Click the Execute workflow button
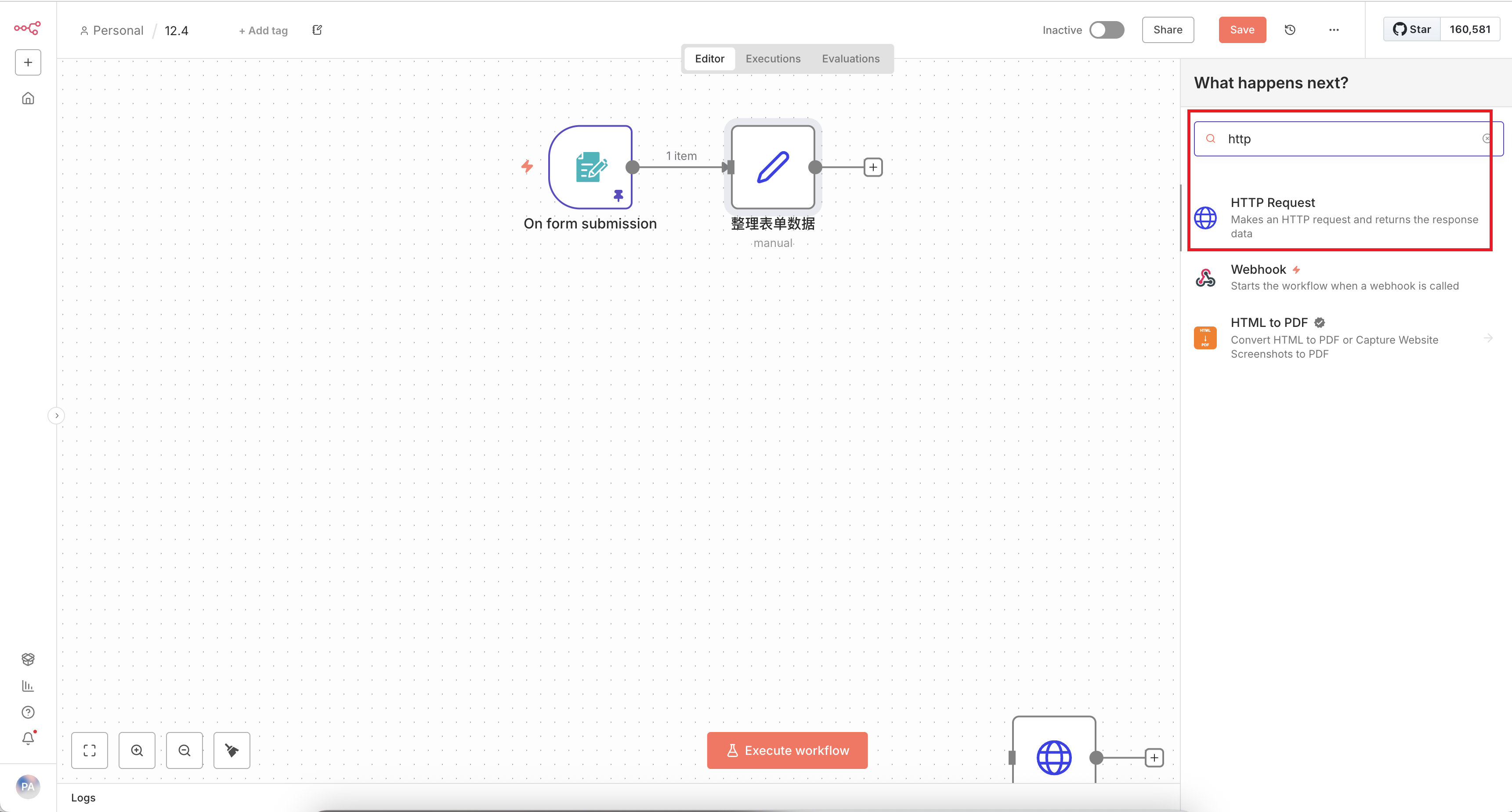 click(x=787, y=750)
